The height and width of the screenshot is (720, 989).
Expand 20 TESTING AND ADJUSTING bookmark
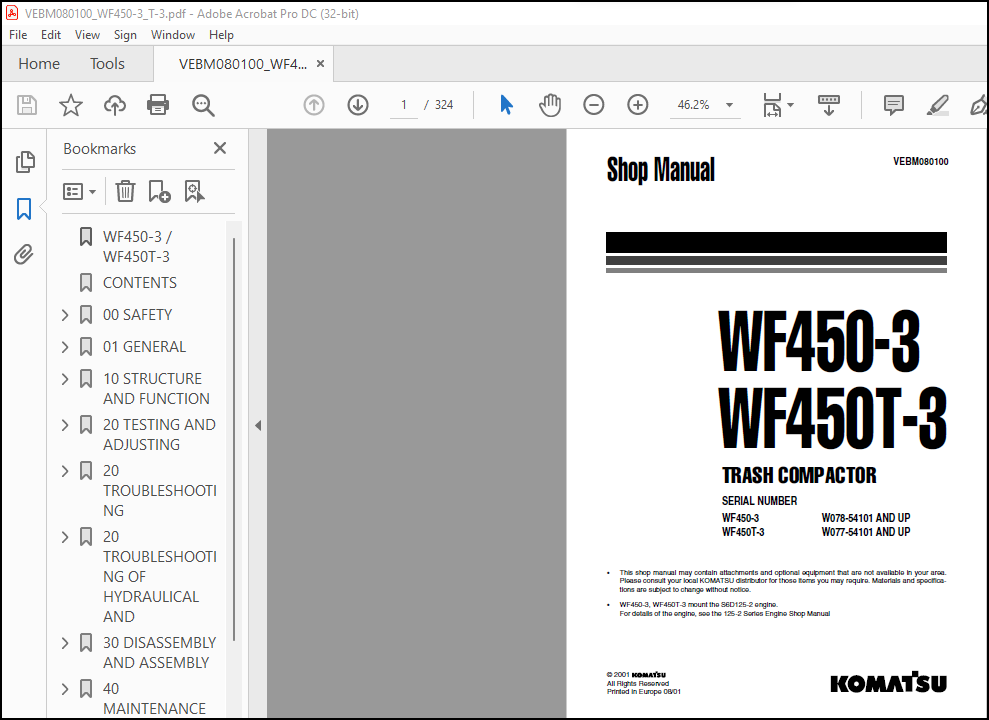click(x=65, y=425)
